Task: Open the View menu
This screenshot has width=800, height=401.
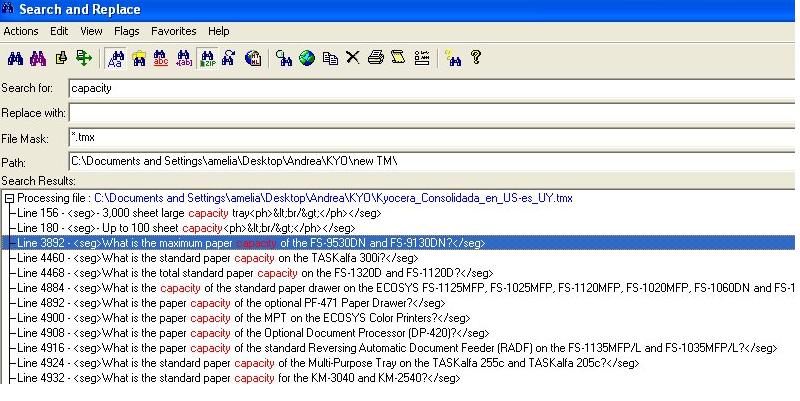Action: pyautogui.click(x=91, y=31)
